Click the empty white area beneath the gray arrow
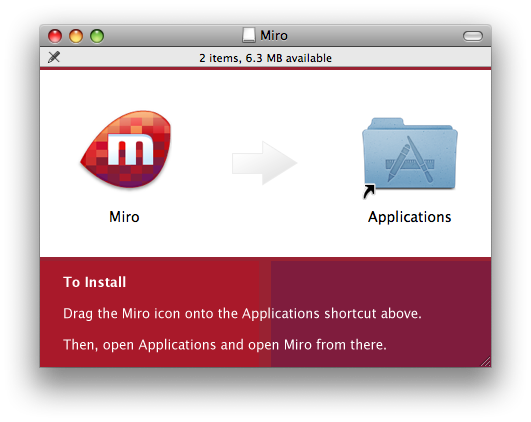 pos(264,220)
